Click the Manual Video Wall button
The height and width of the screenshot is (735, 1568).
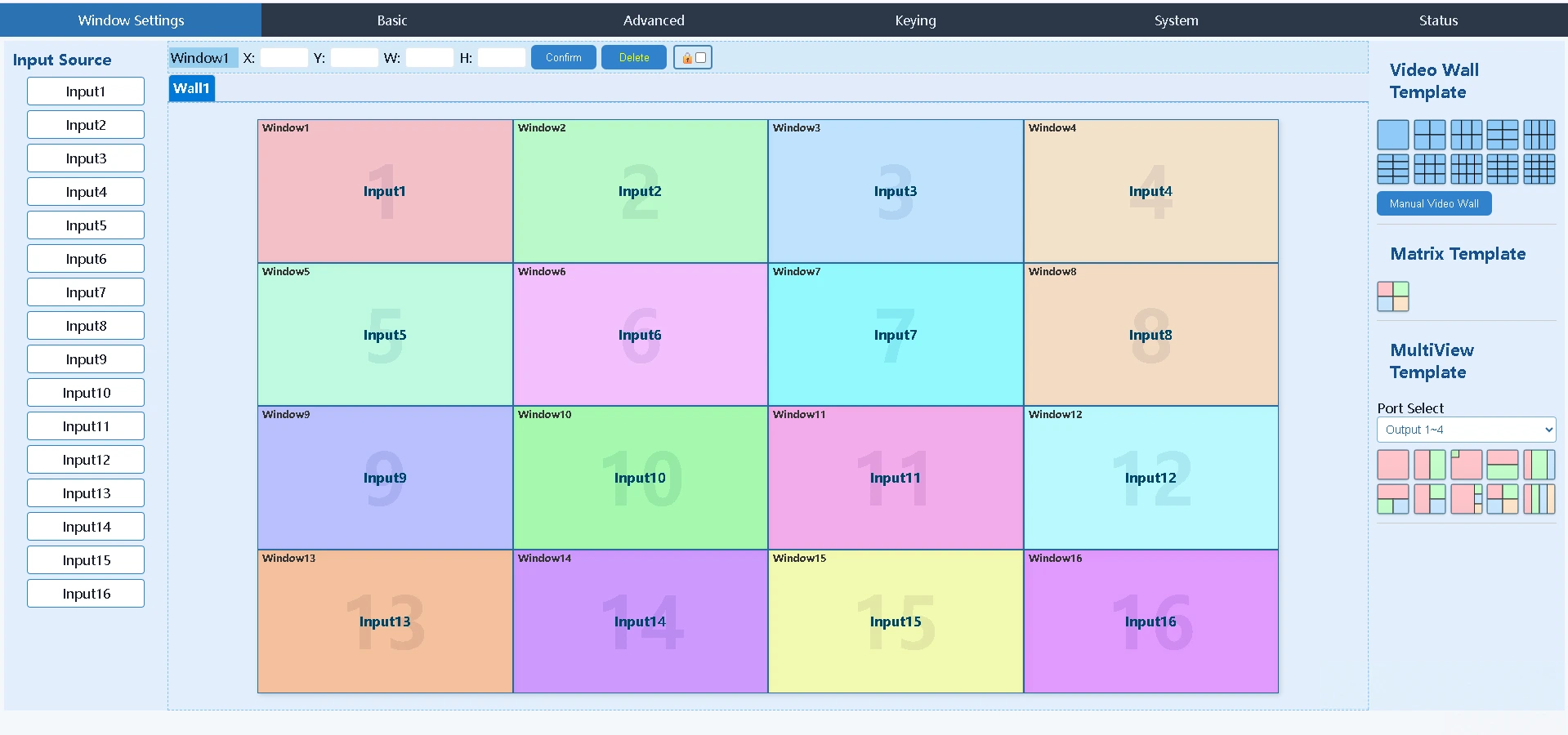click(1434, 203)
